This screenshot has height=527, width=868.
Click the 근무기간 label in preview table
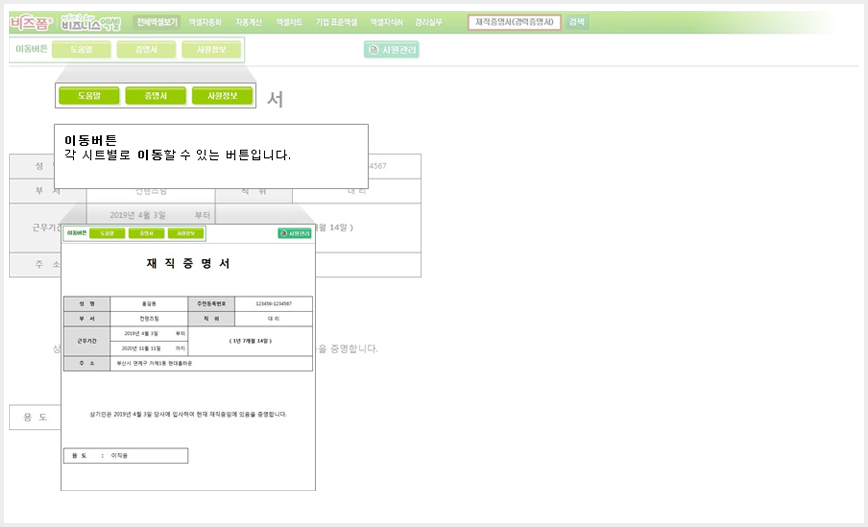[x=87, y=341]
